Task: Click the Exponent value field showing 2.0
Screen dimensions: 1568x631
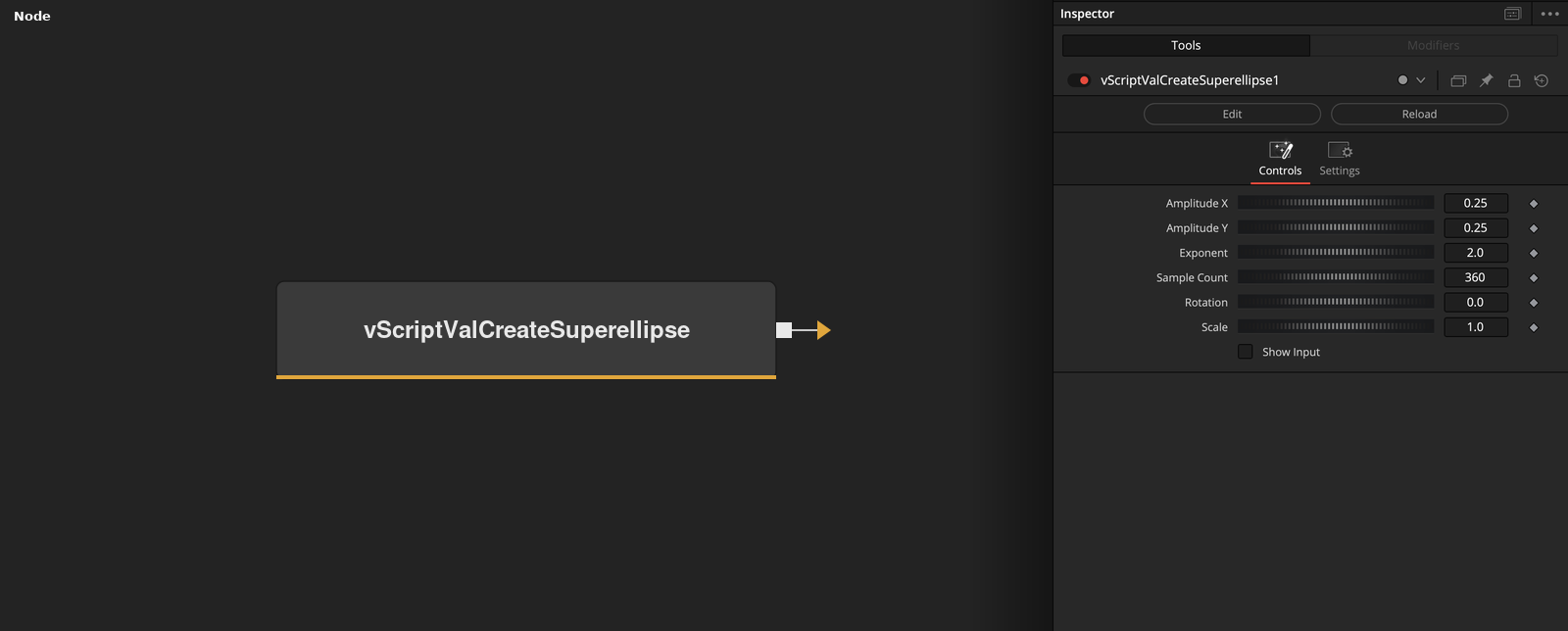Action: [1476, 253]
